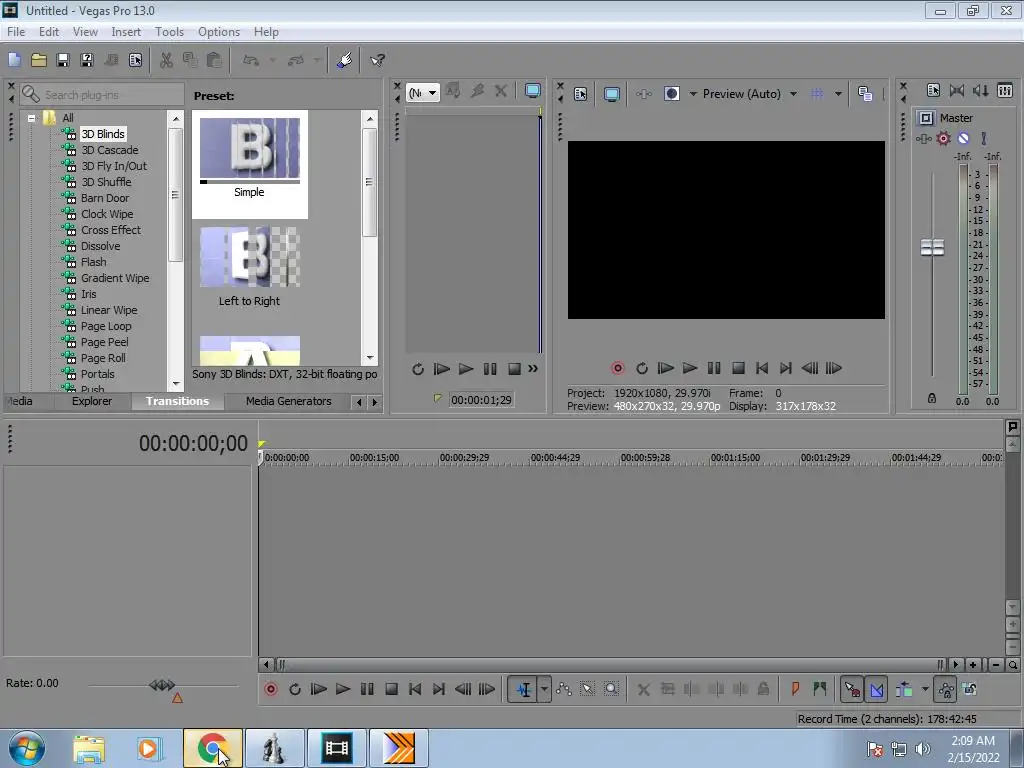Click Master bus automation settings gear

pyautogui.click(x=943, y=138)
